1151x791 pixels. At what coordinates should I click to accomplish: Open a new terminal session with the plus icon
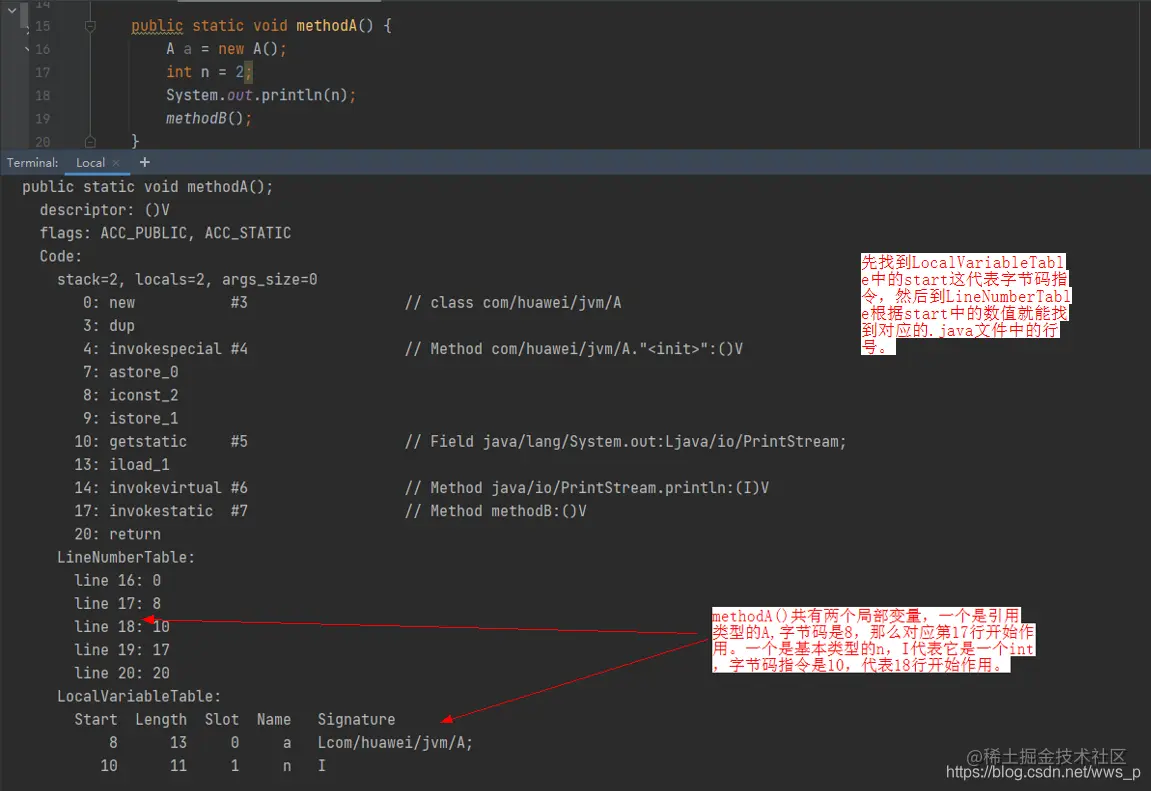[145, 162]
